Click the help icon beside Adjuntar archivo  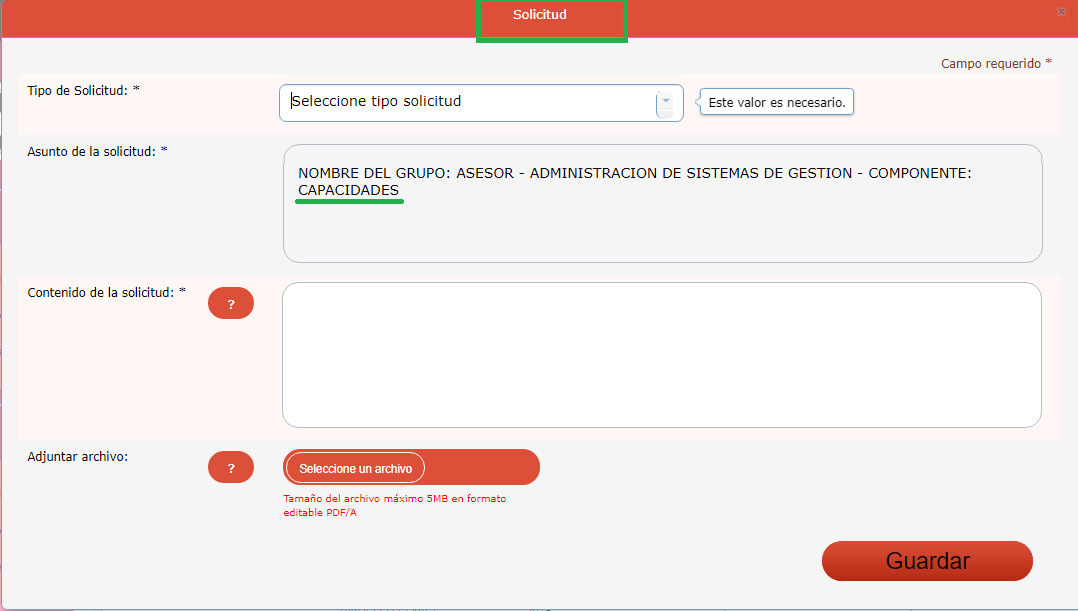[230, 468]
